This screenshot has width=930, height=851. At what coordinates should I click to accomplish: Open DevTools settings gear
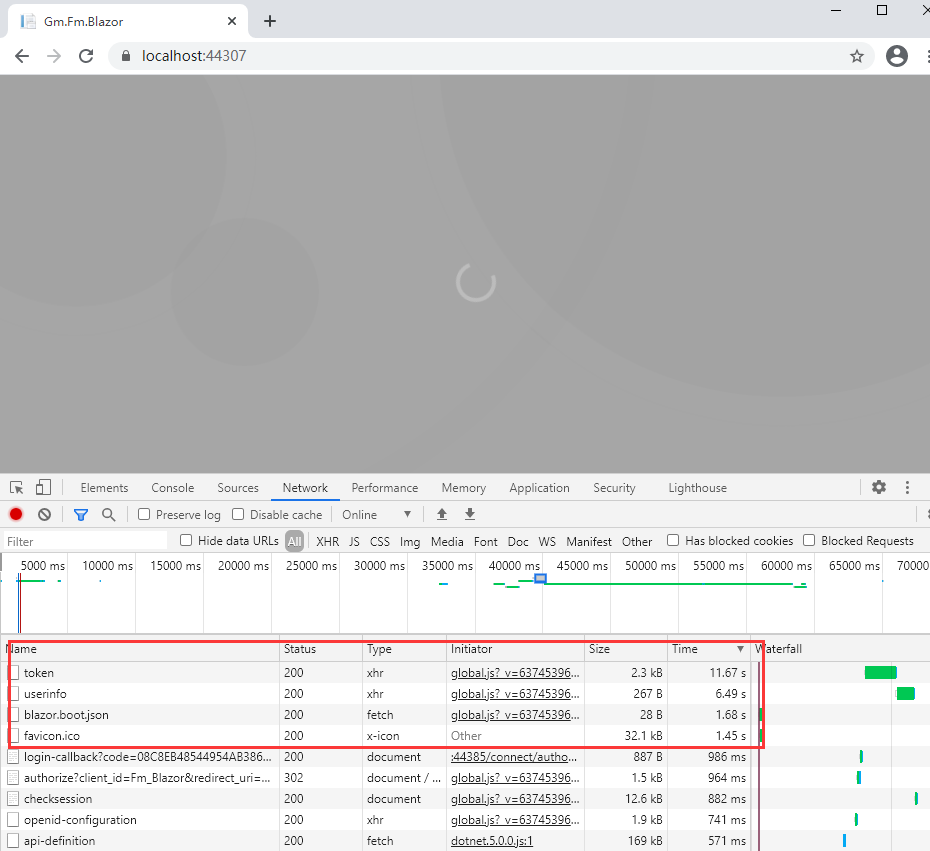click(879, 487)
